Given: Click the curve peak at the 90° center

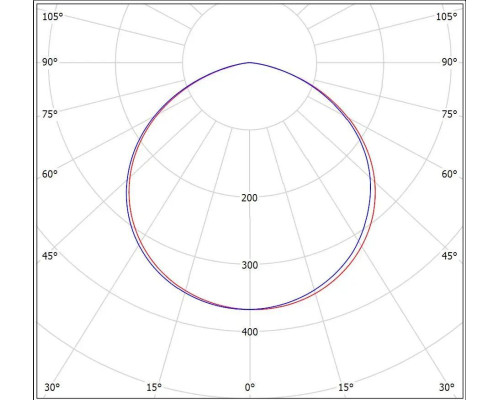Looking at the screenshot, I should tap(250, 63).
